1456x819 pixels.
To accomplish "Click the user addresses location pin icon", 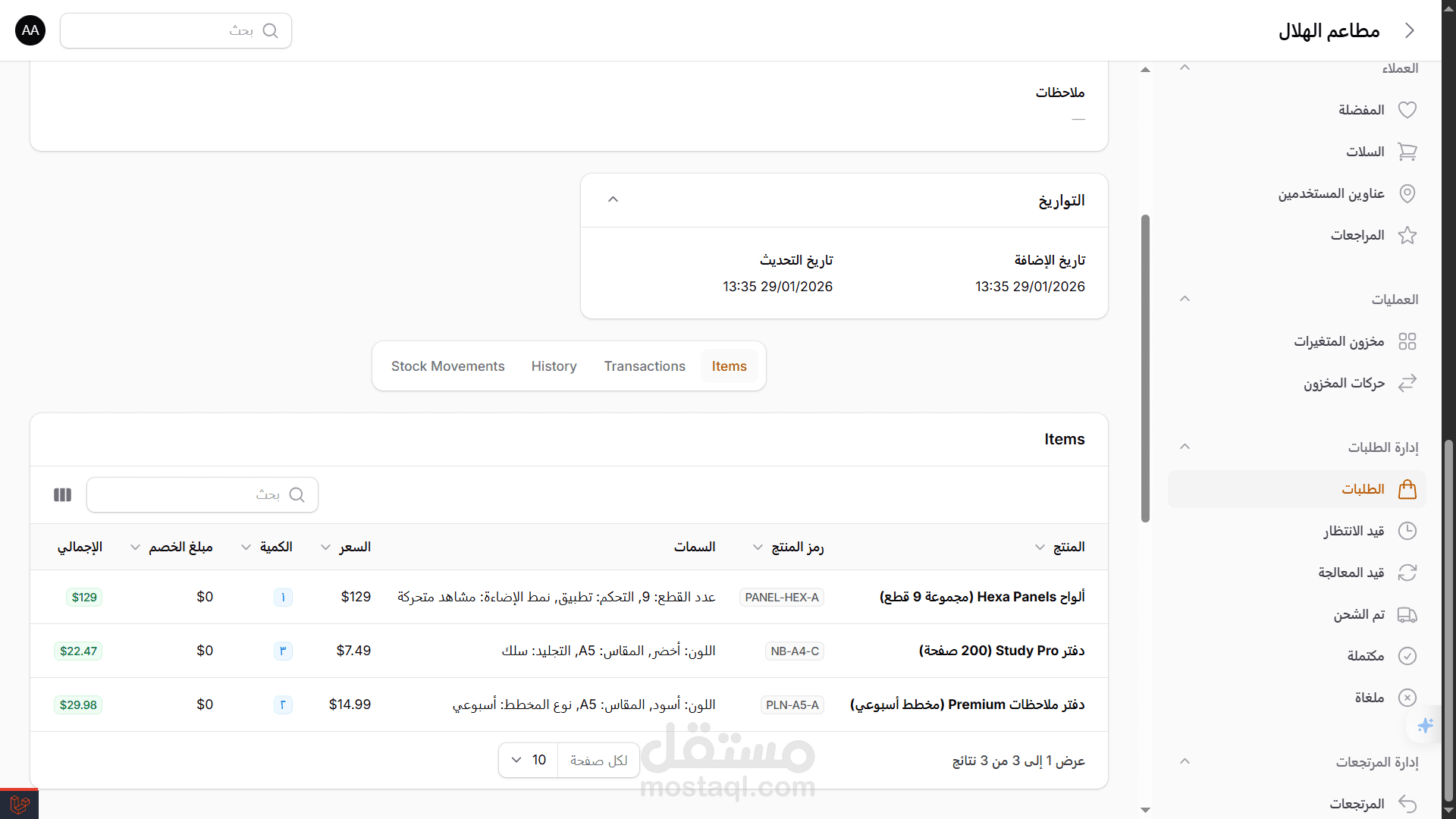I will 1407,193.
